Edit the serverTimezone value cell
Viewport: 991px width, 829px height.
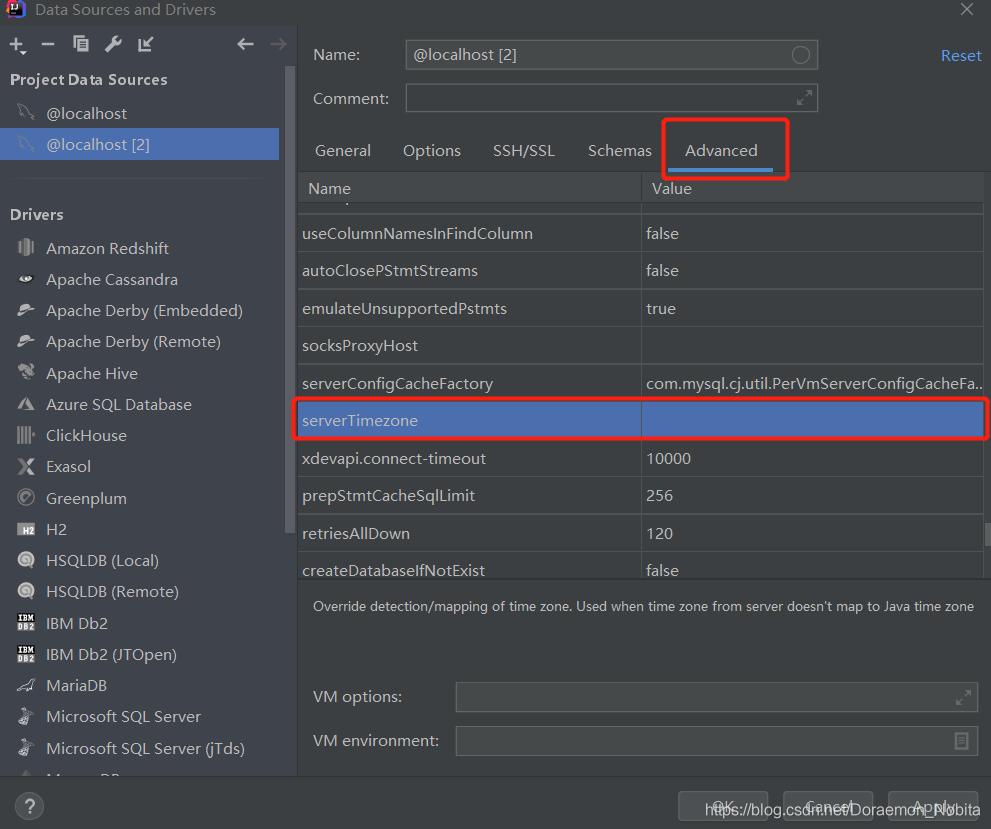(x=812, y=421)
